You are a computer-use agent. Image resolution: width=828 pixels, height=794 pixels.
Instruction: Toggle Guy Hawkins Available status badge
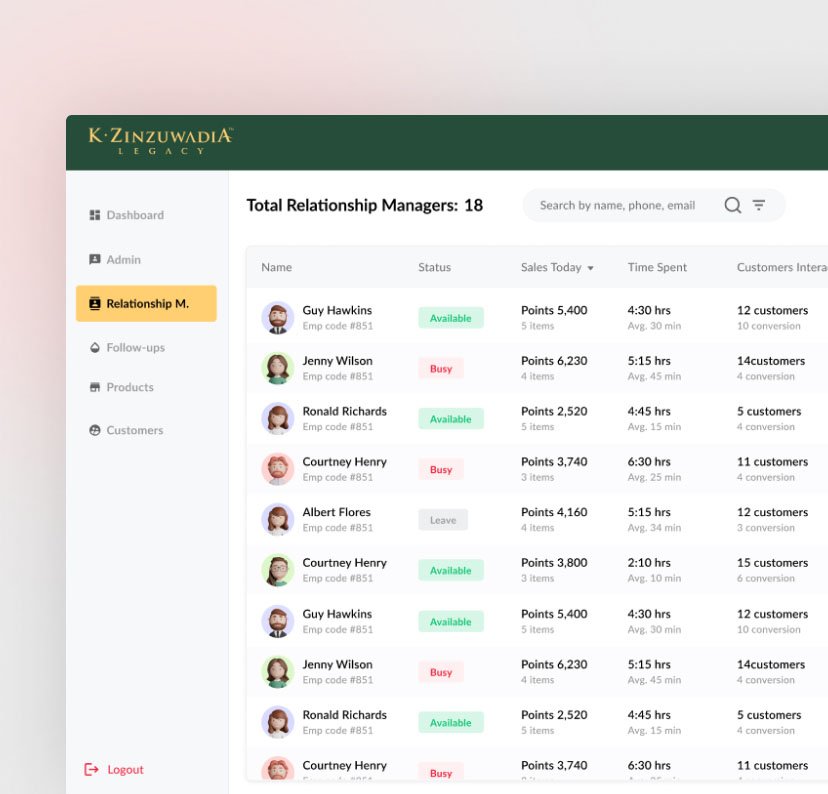click(x=450, y=317)
